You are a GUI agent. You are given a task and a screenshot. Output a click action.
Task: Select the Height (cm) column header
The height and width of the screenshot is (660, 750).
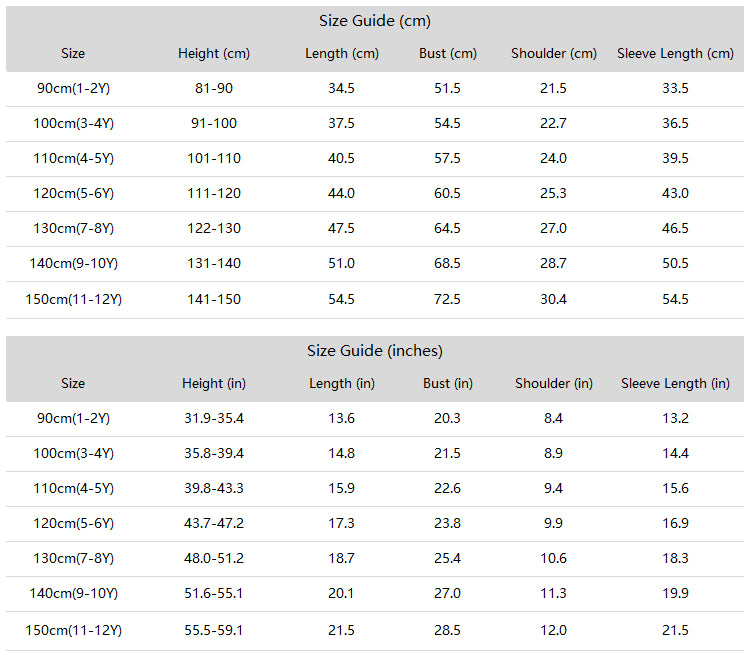[214, 54]
